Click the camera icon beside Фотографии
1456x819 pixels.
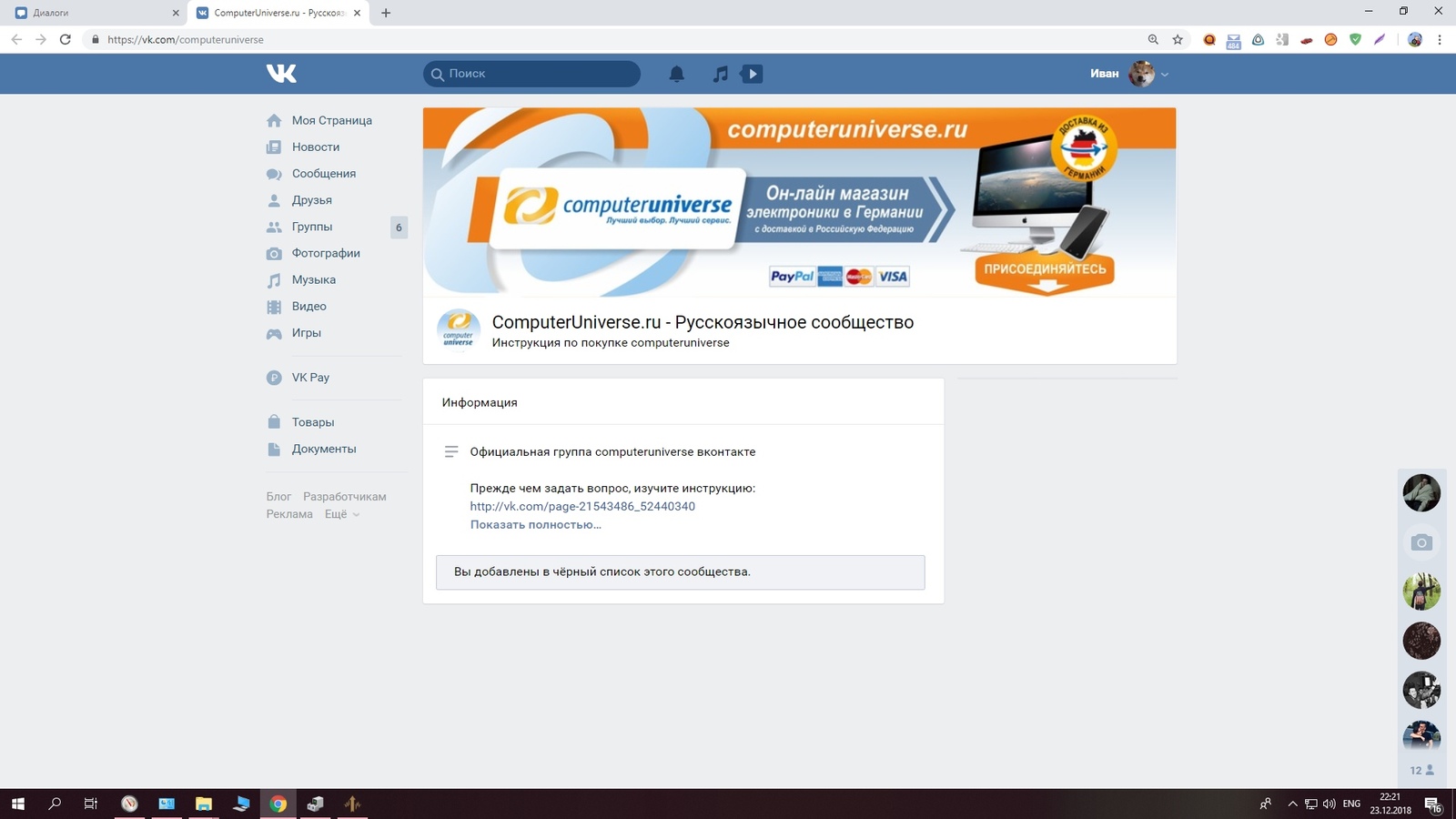[x=274, y=253]
